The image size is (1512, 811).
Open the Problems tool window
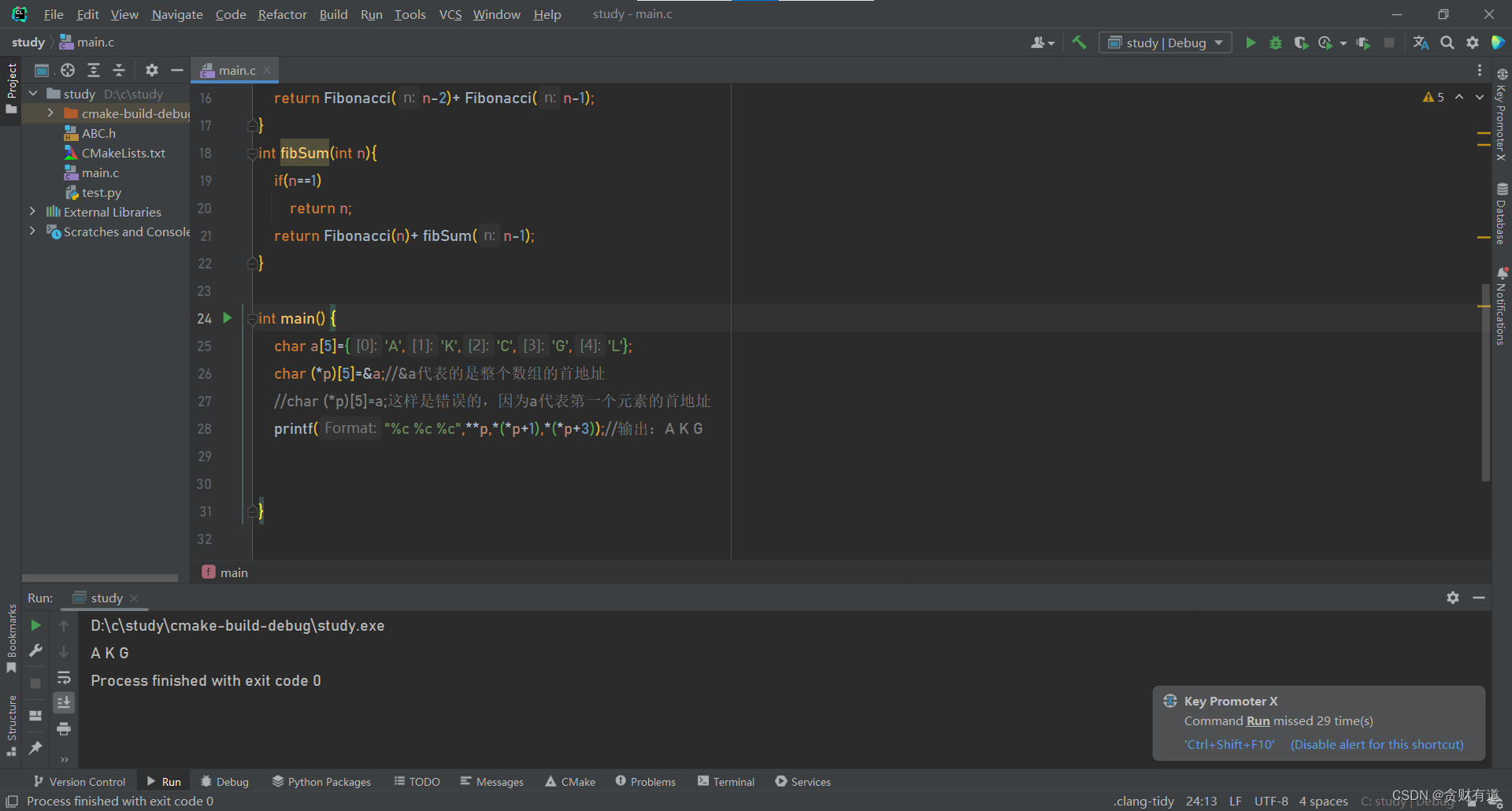(646, 781)
